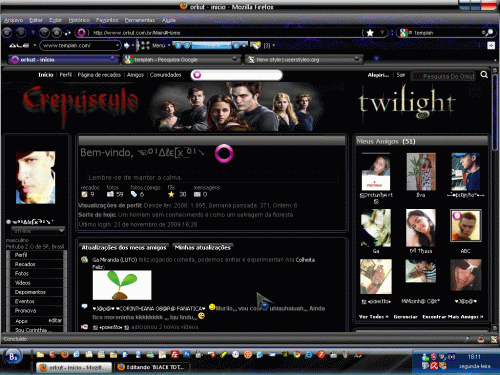Click the fotos count icon
500x375 pixels.
point(110,194)
